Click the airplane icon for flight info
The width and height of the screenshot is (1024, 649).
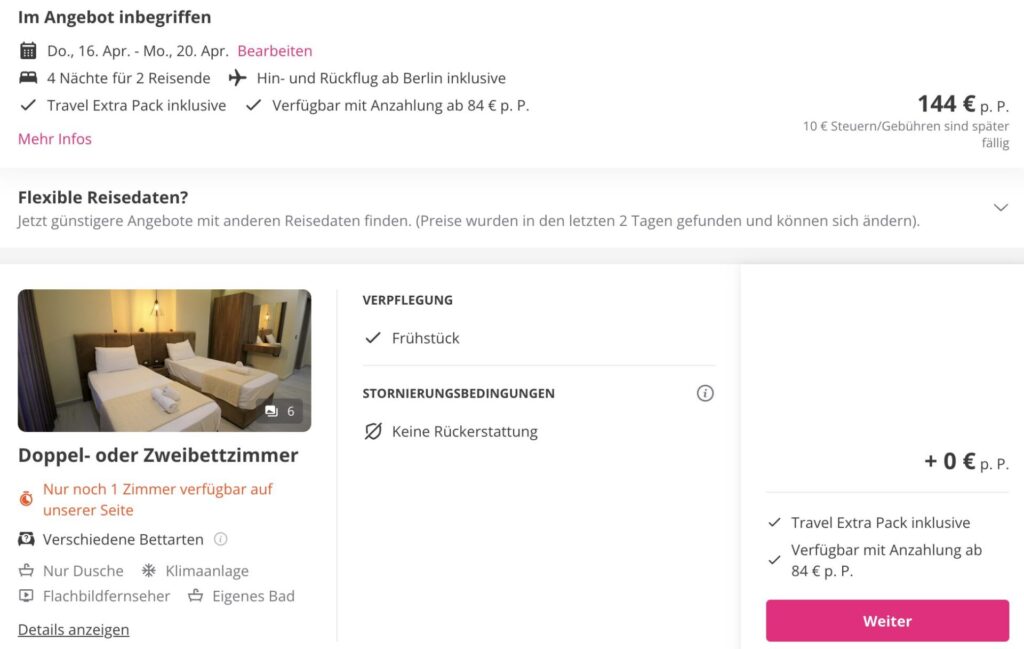coord(237,78)
